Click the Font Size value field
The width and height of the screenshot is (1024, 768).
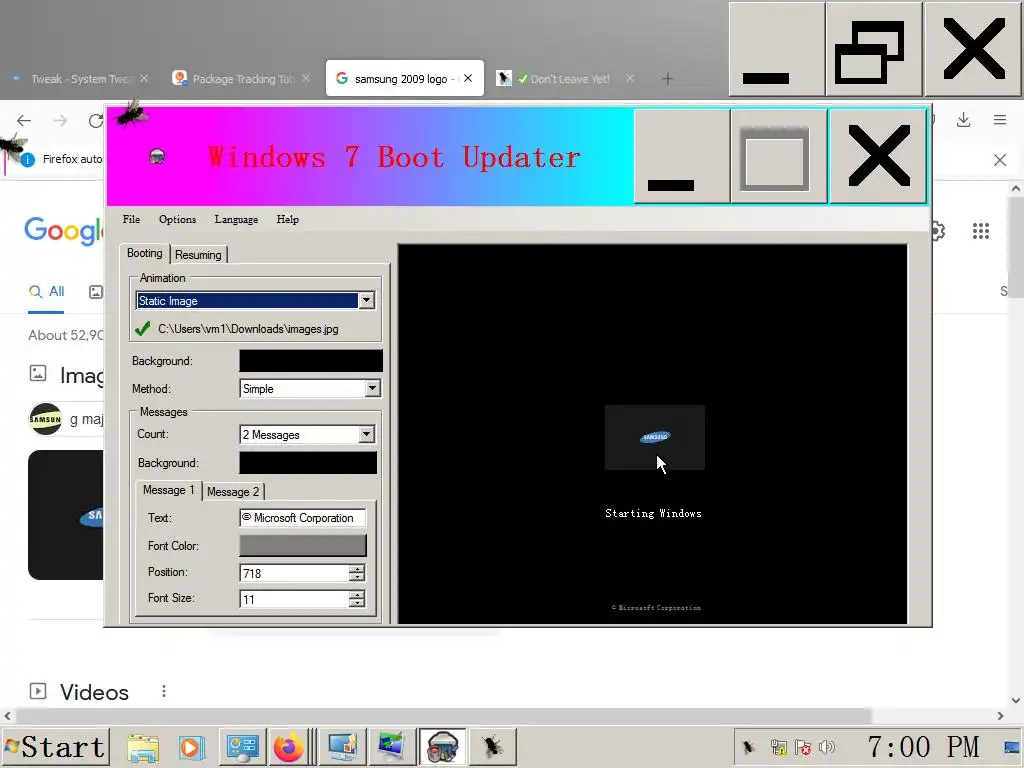(294, 600)
